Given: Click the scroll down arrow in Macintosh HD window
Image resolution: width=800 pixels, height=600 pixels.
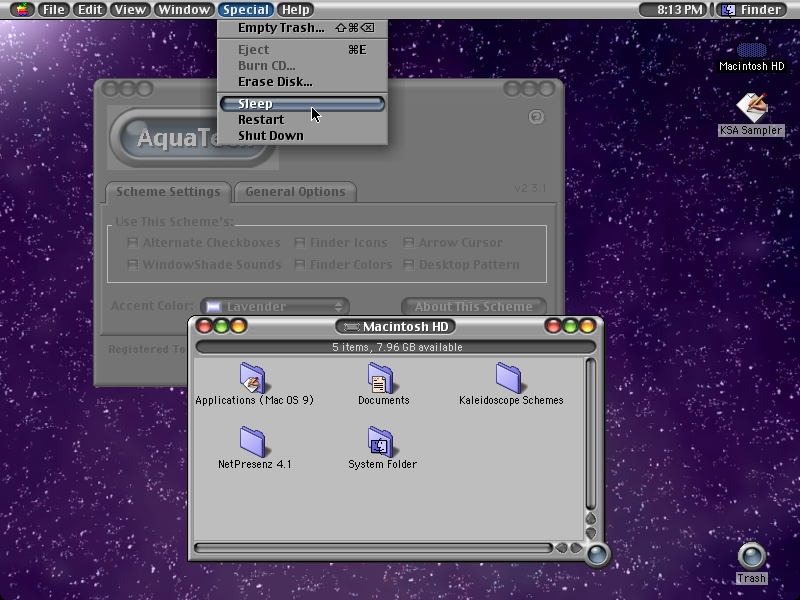Looking at the screenshot, I should [x=591, y=532].
